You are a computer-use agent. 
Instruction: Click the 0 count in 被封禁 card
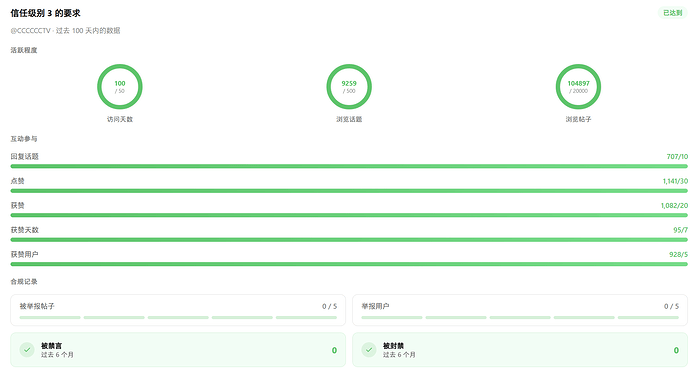(676, 350)
